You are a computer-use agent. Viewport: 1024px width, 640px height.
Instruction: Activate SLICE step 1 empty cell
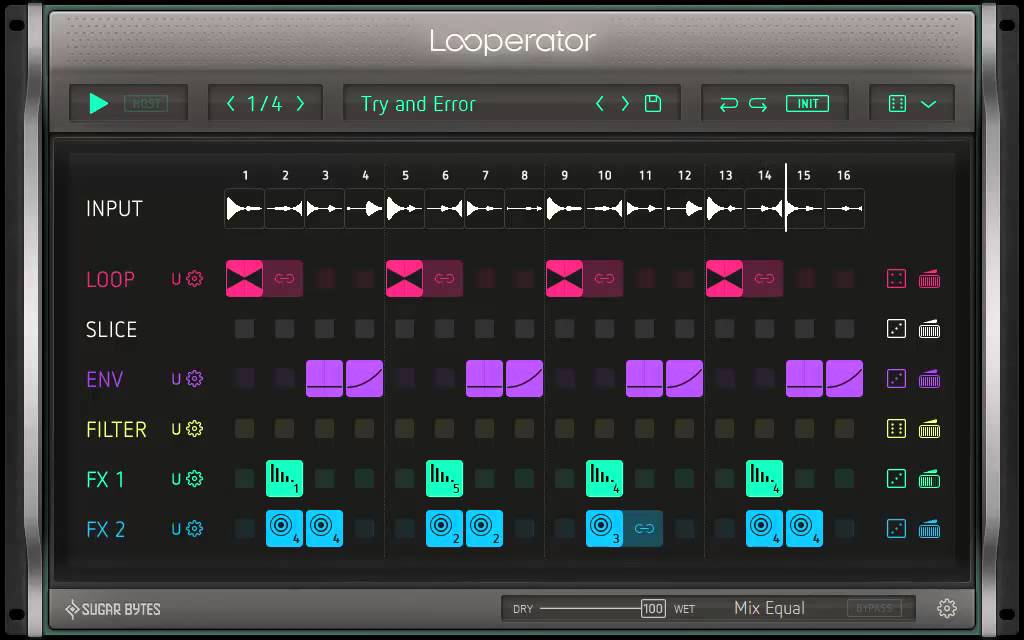[x=244, y=328]
